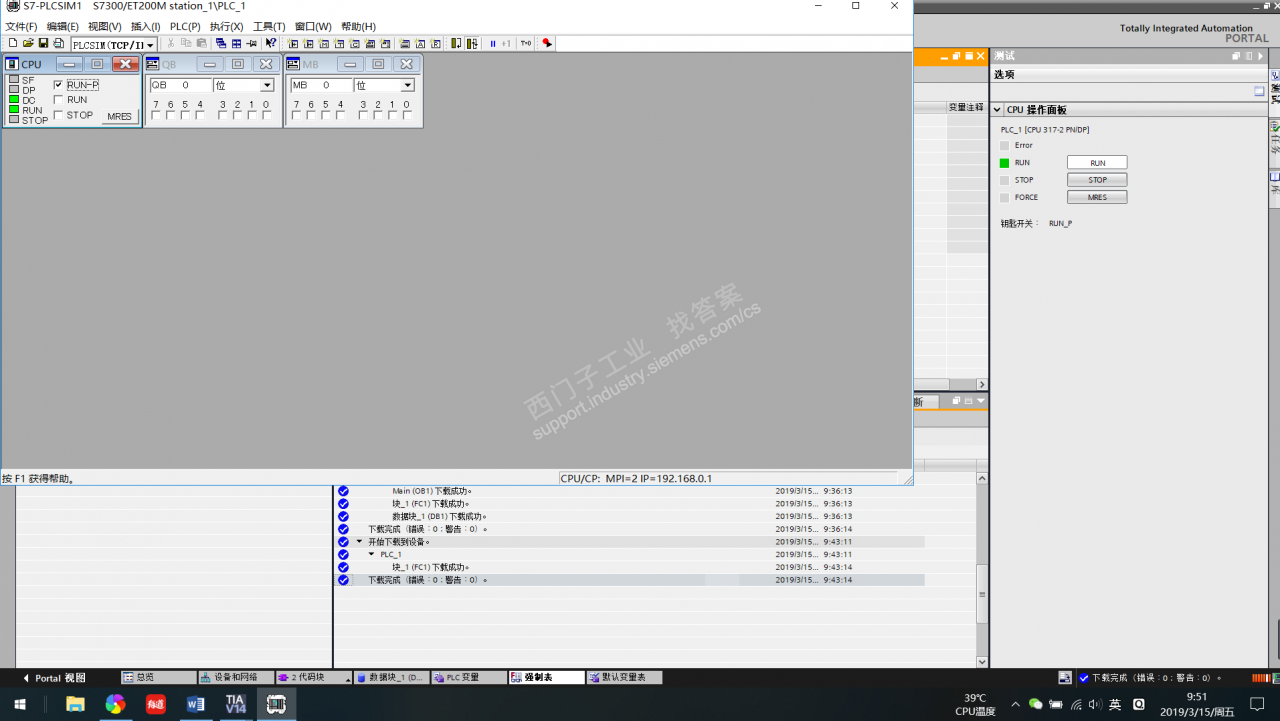1280x721 pixels.
Task: Click the red Record/Playback icon
Action: click(547, 43)
